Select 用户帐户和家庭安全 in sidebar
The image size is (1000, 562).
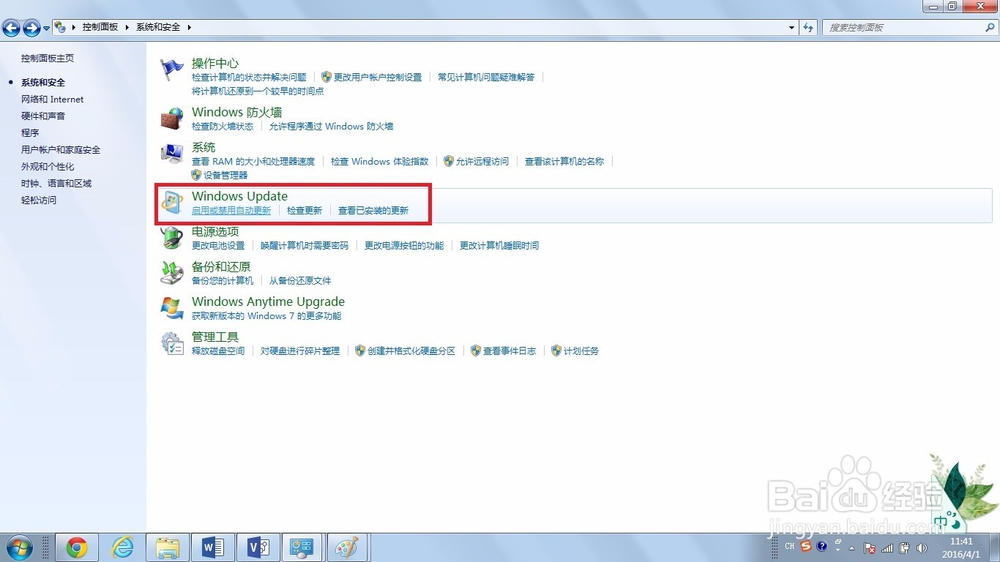tap(61, 150)
